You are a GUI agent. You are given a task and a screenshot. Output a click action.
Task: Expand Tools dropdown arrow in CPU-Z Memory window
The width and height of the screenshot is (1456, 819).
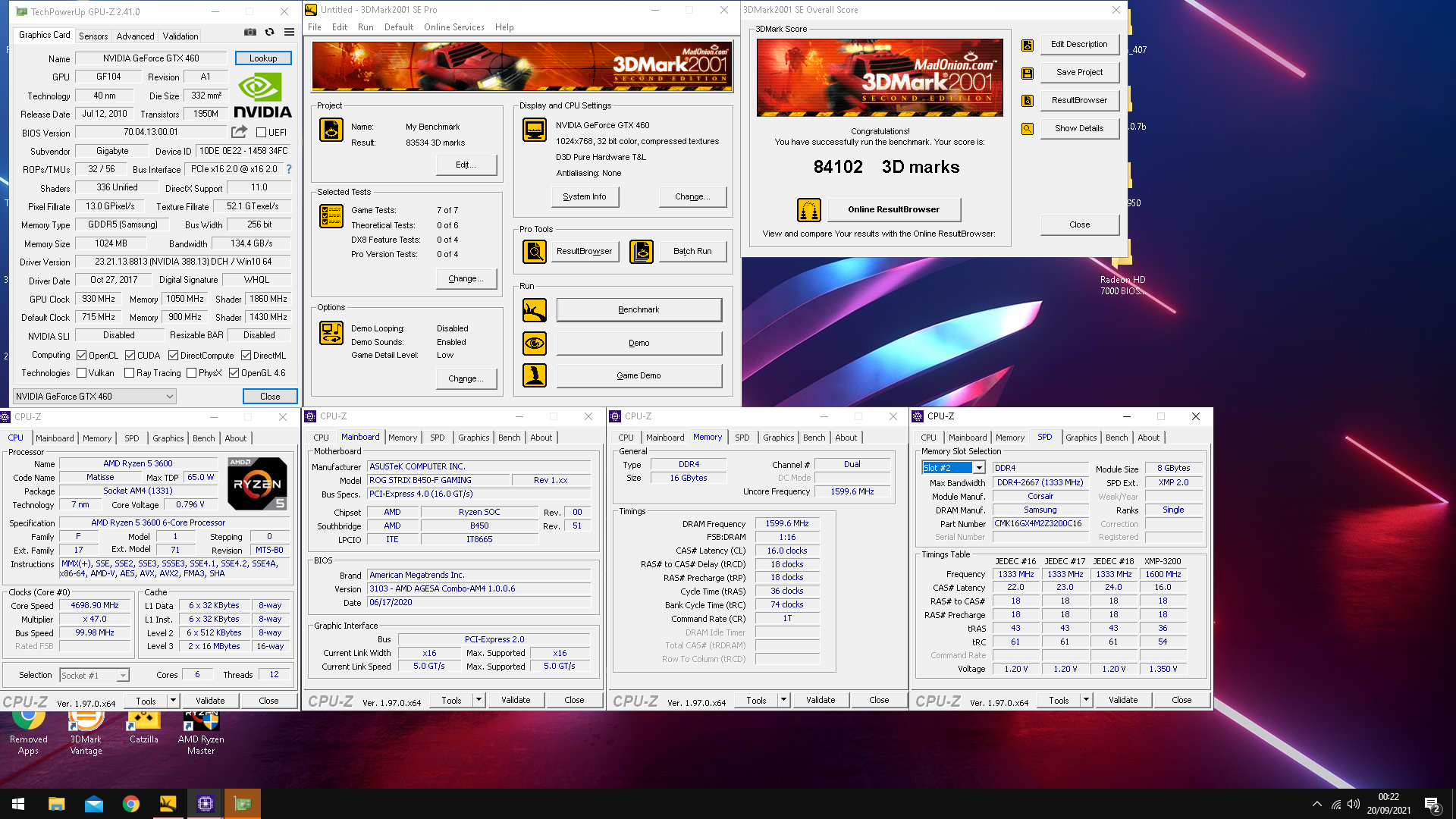pyautogui.click(x=783, y=700)
